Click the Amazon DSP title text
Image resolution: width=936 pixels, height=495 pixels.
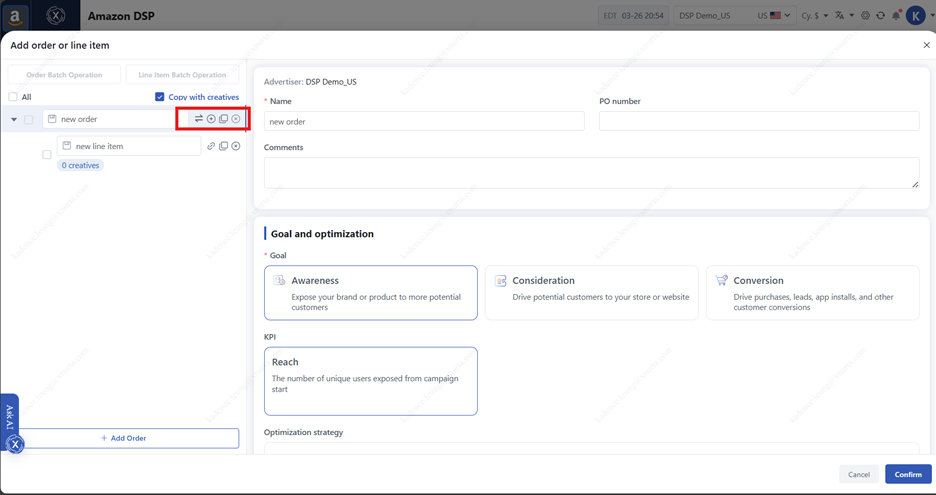121,16
